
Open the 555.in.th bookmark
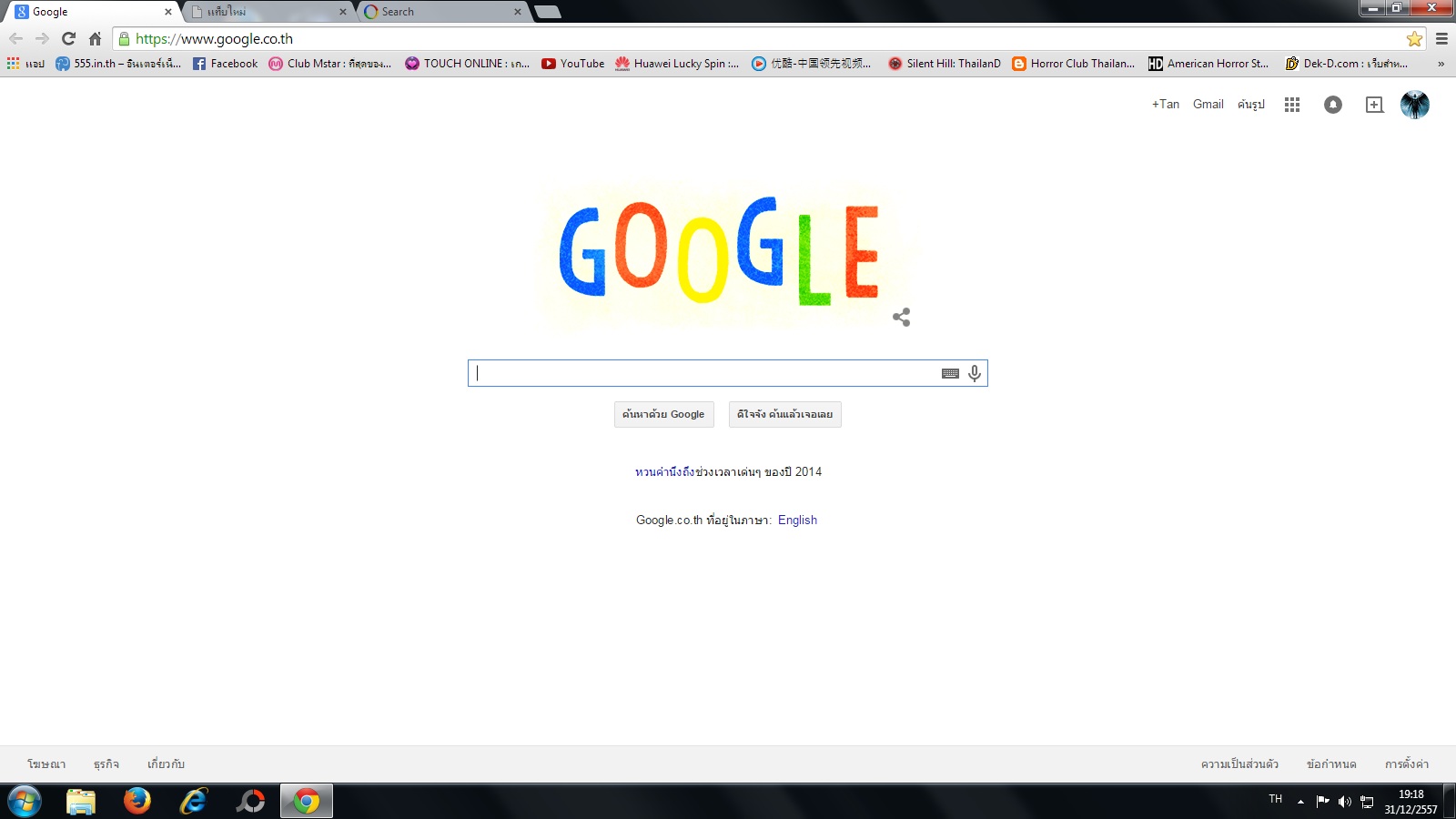click(x=118, y=64)
